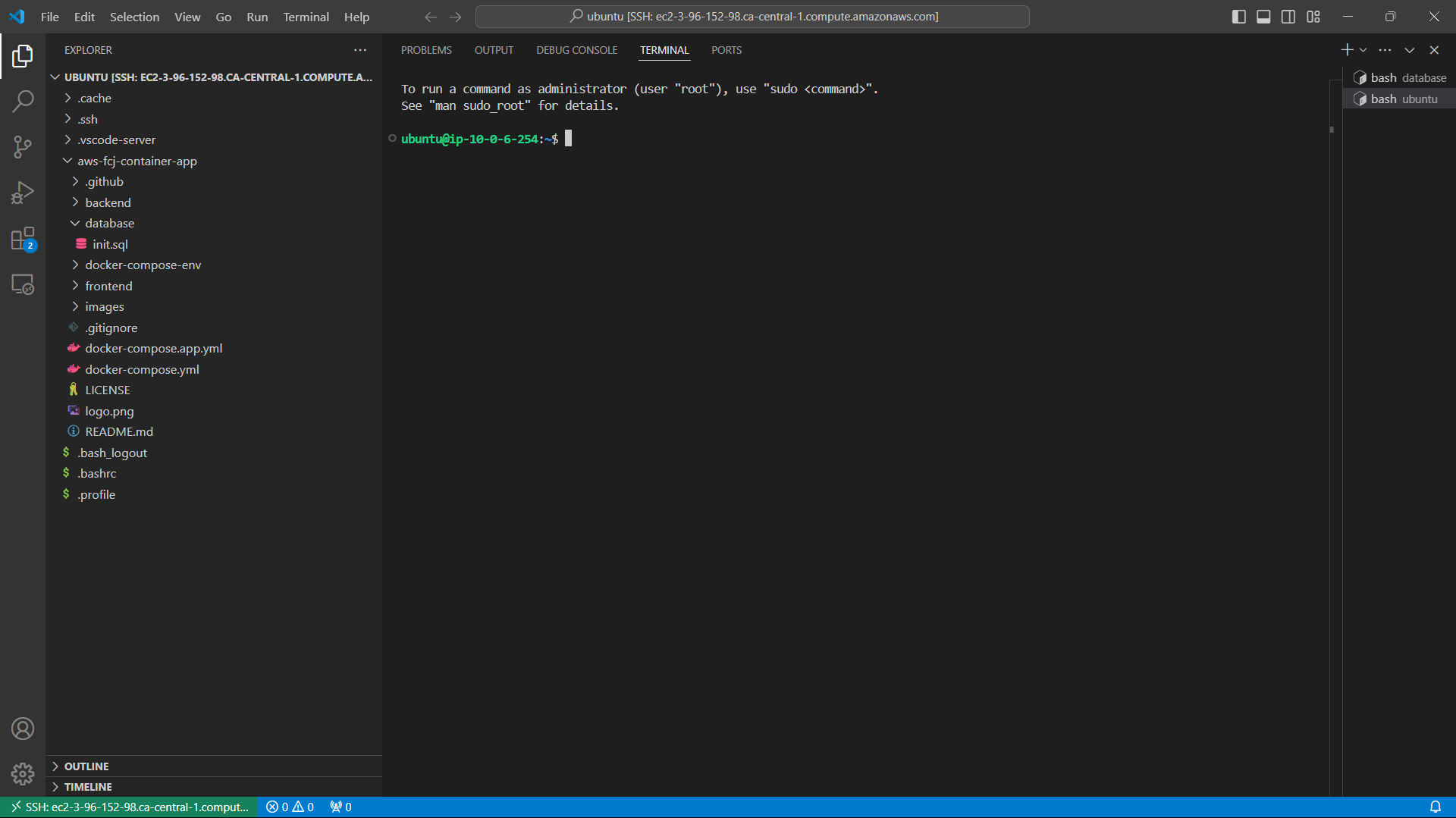
Task: Open the init.sql file
Action: 214,244
